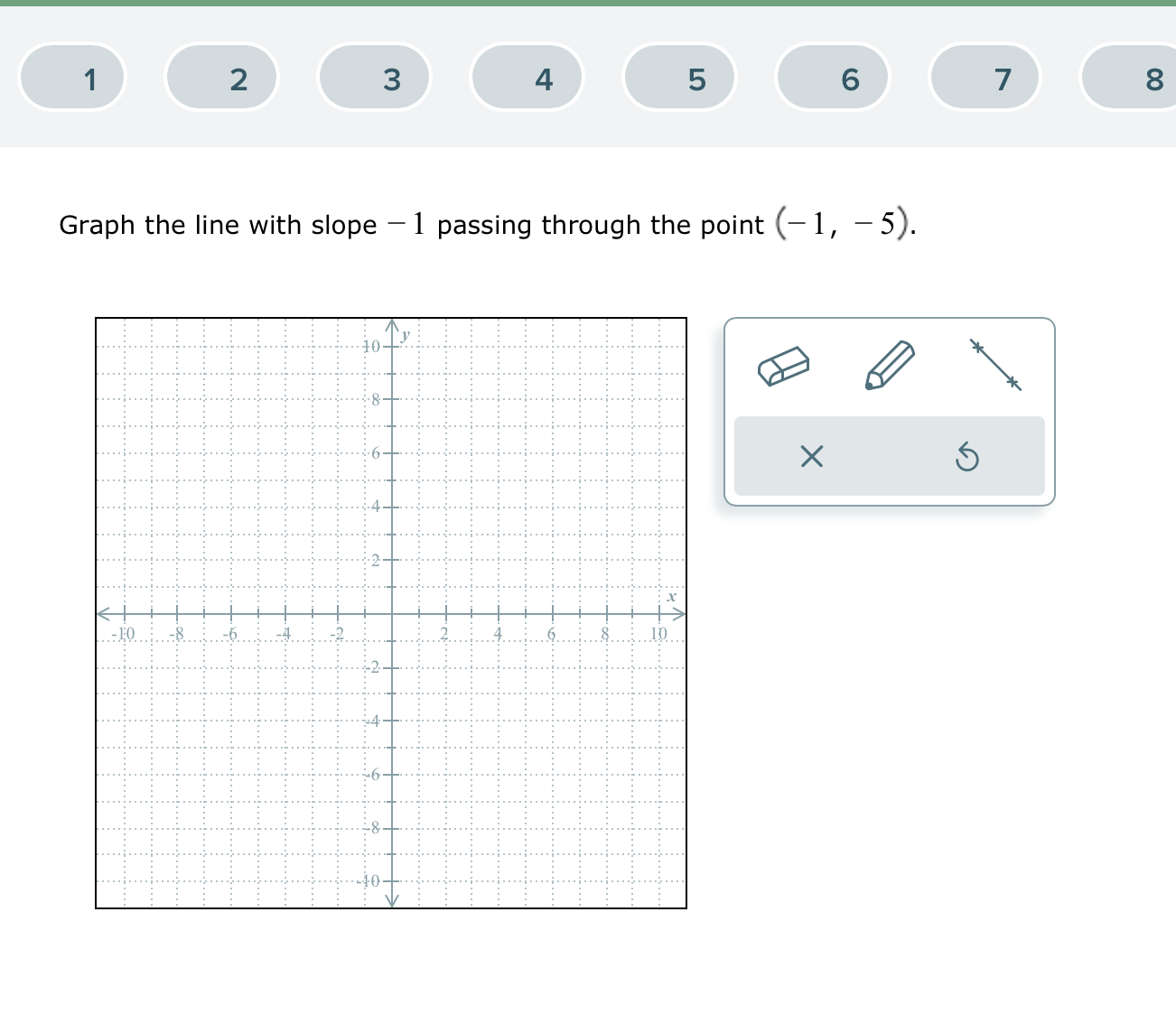
Task: Click inside the drawing tool palette panel
Action: (x=890, y=411)
